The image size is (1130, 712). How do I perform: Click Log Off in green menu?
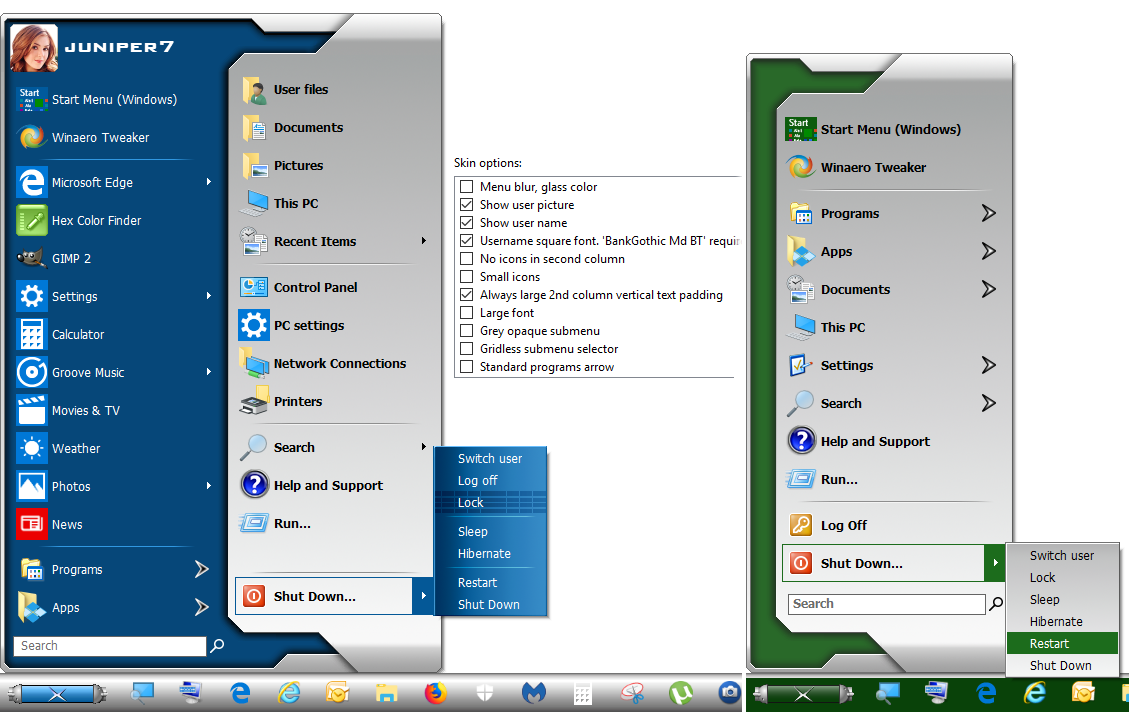point(843,525)
